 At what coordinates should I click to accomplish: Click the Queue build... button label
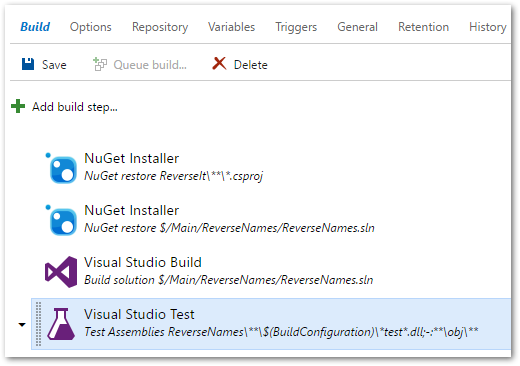[150, 65]
